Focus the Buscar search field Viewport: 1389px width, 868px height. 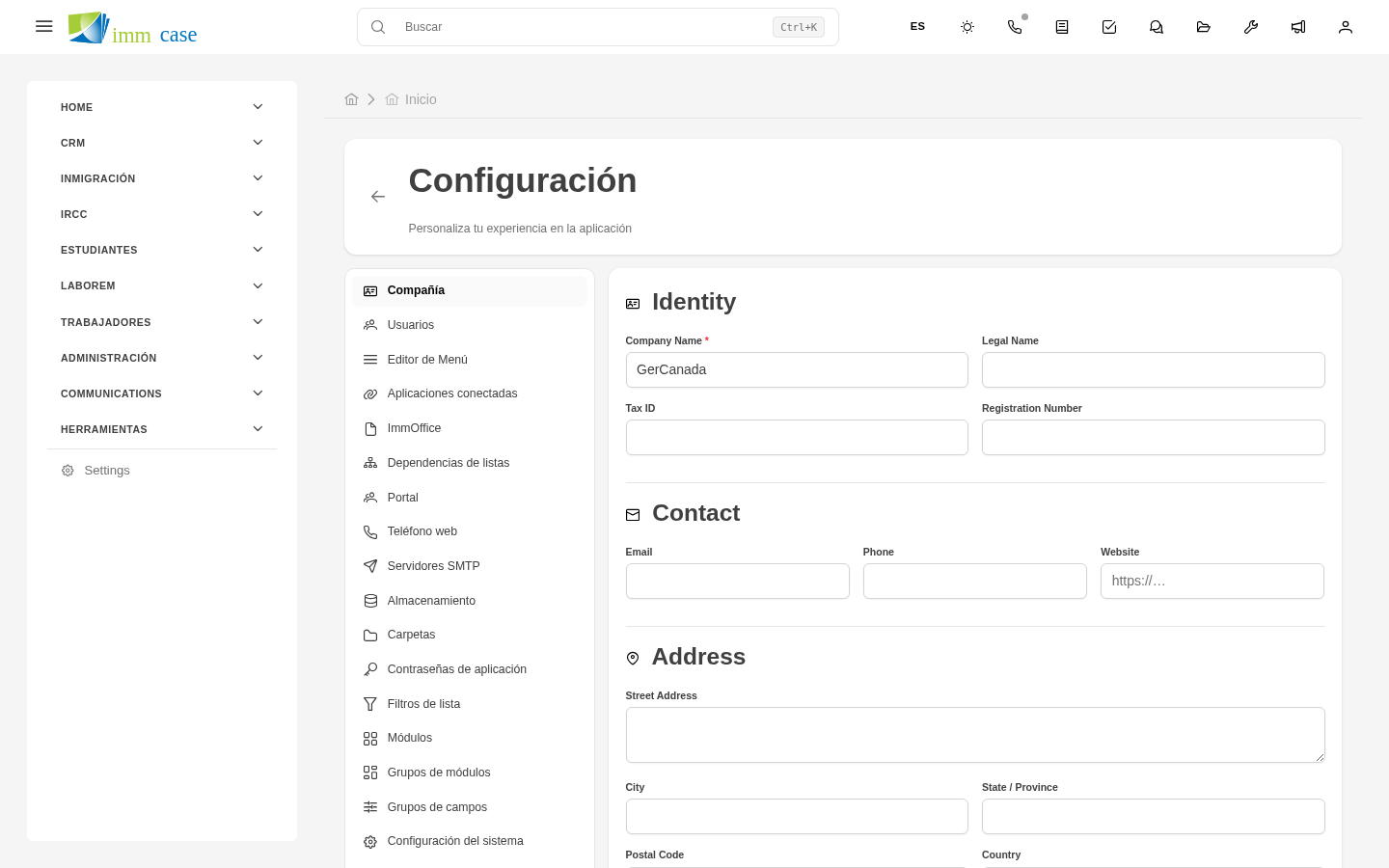click(x=598, y=27)
